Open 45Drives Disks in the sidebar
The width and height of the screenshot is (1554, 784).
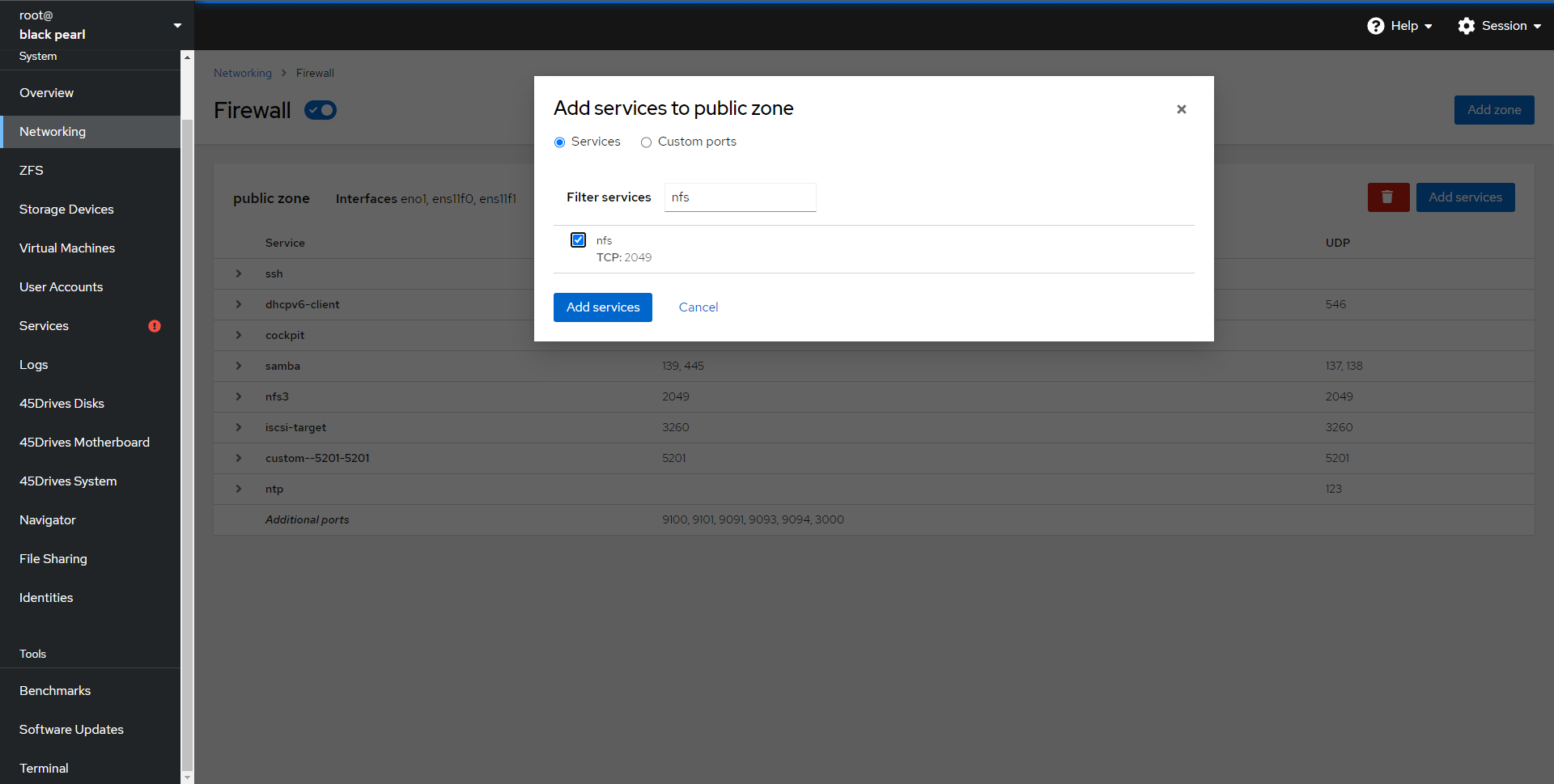coord(90,404)
